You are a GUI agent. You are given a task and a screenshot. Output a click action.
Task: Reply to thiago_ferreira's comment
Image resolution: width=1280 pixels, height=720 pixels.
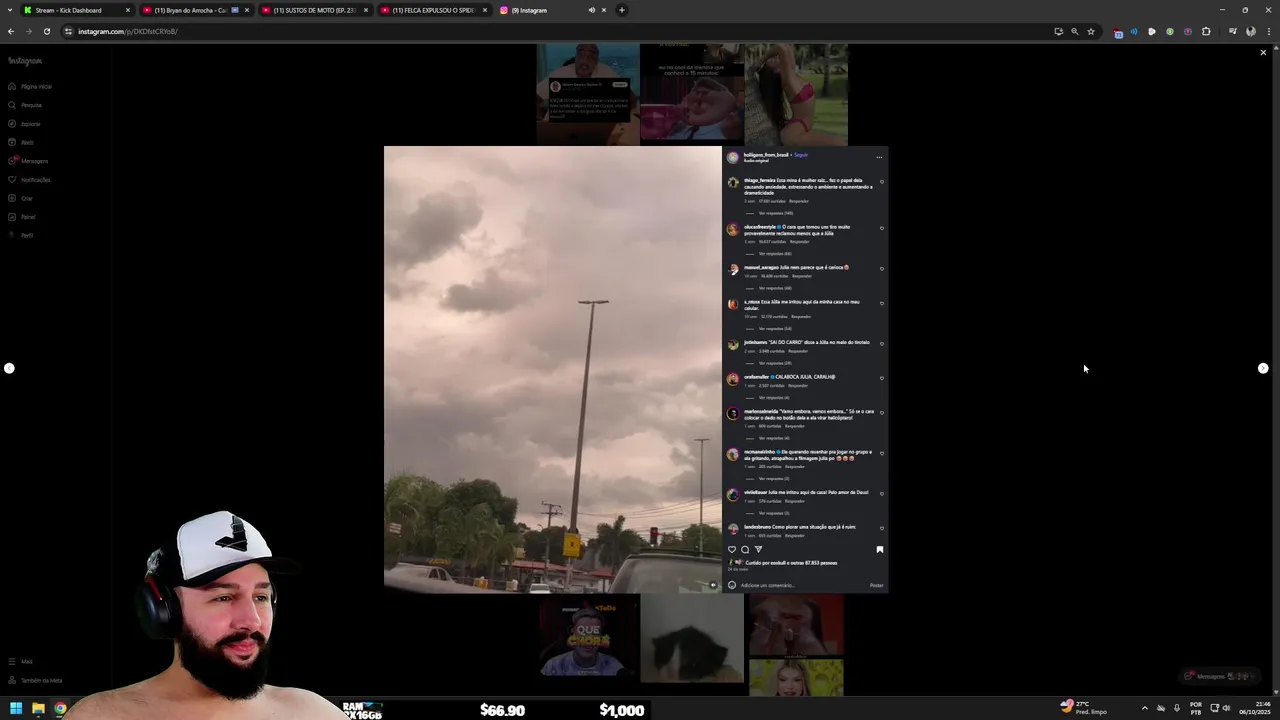point(799,201)
